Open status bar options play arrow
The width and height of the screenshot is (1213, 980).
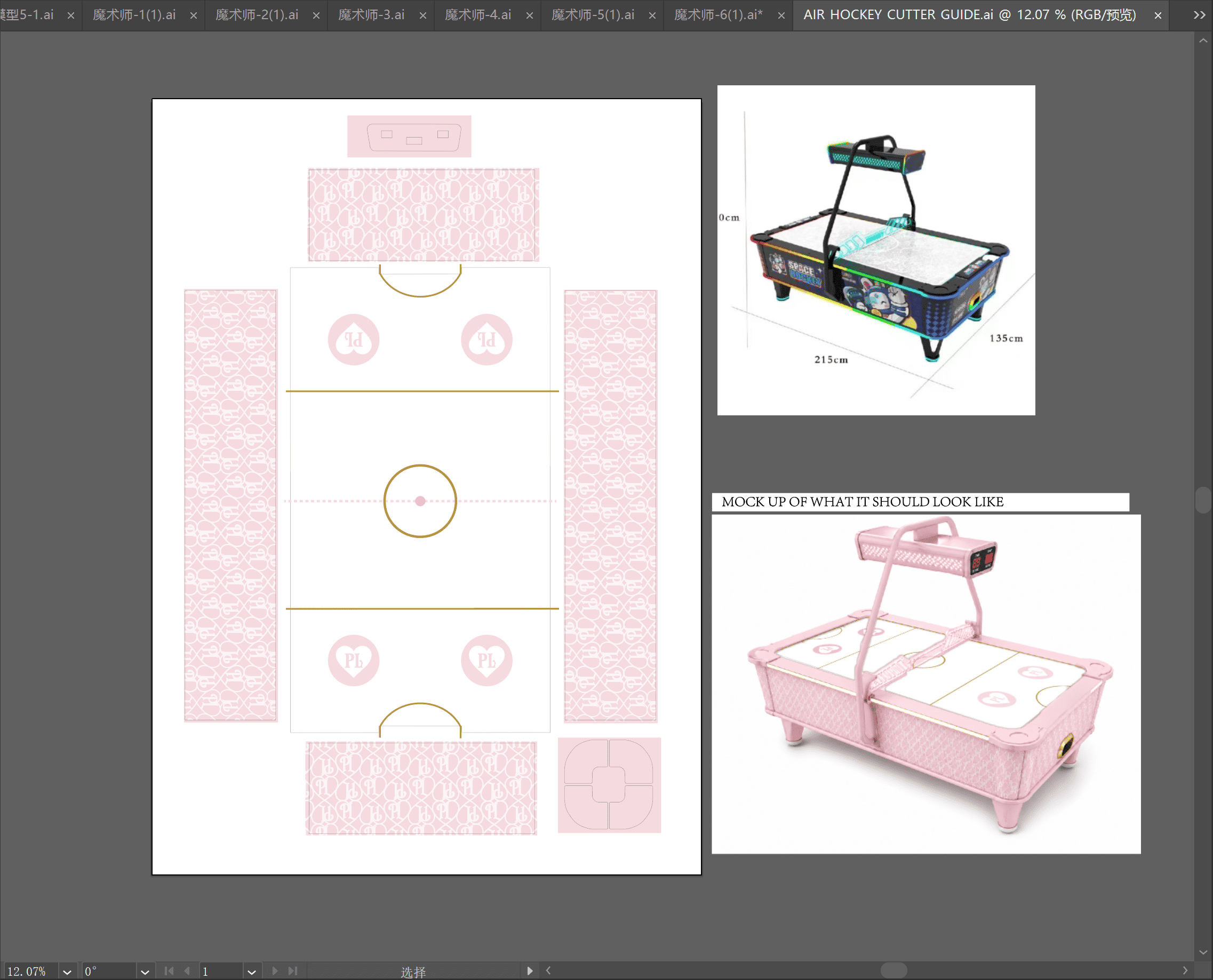(530, 971)
